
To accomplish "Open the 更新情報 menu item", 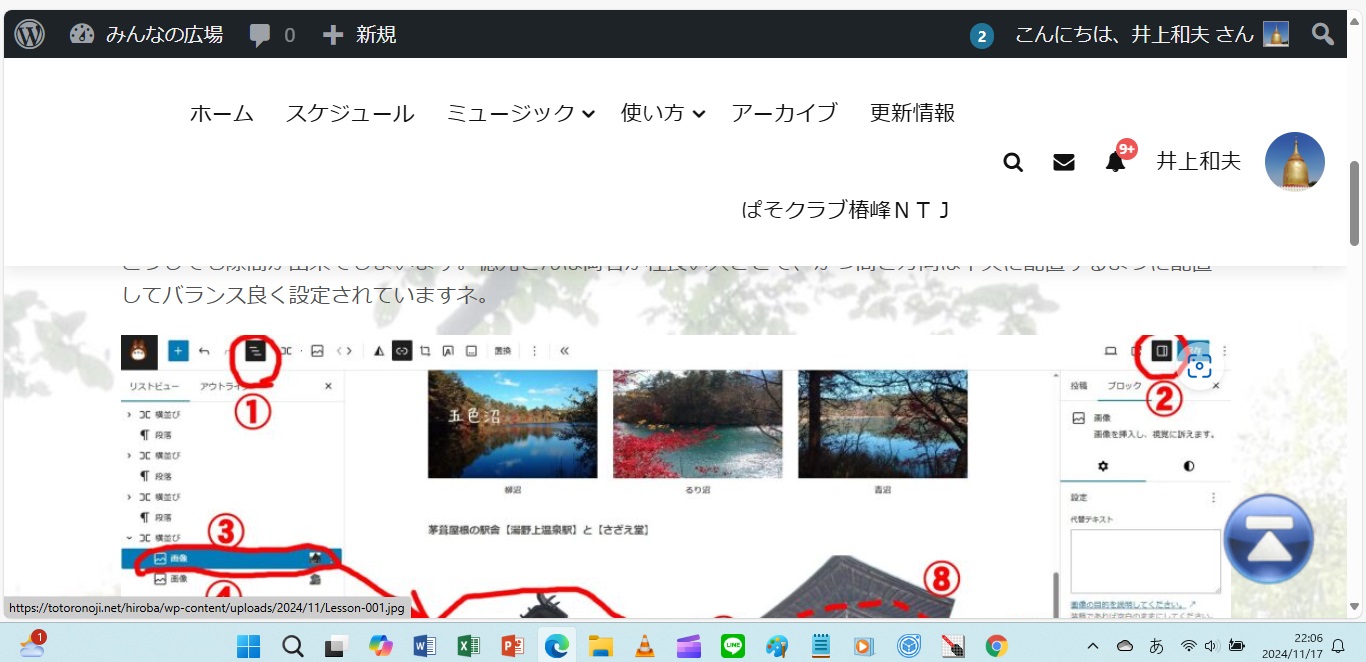I will click(x=912, y=113).
